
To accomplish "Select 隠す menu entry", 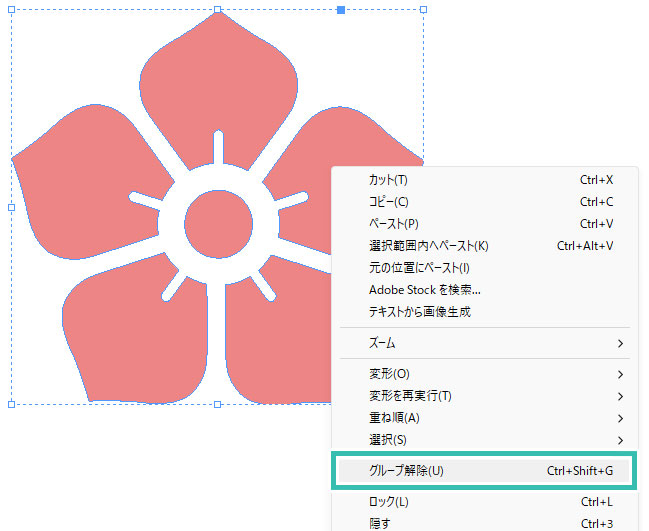I will [x=484, y=523].
